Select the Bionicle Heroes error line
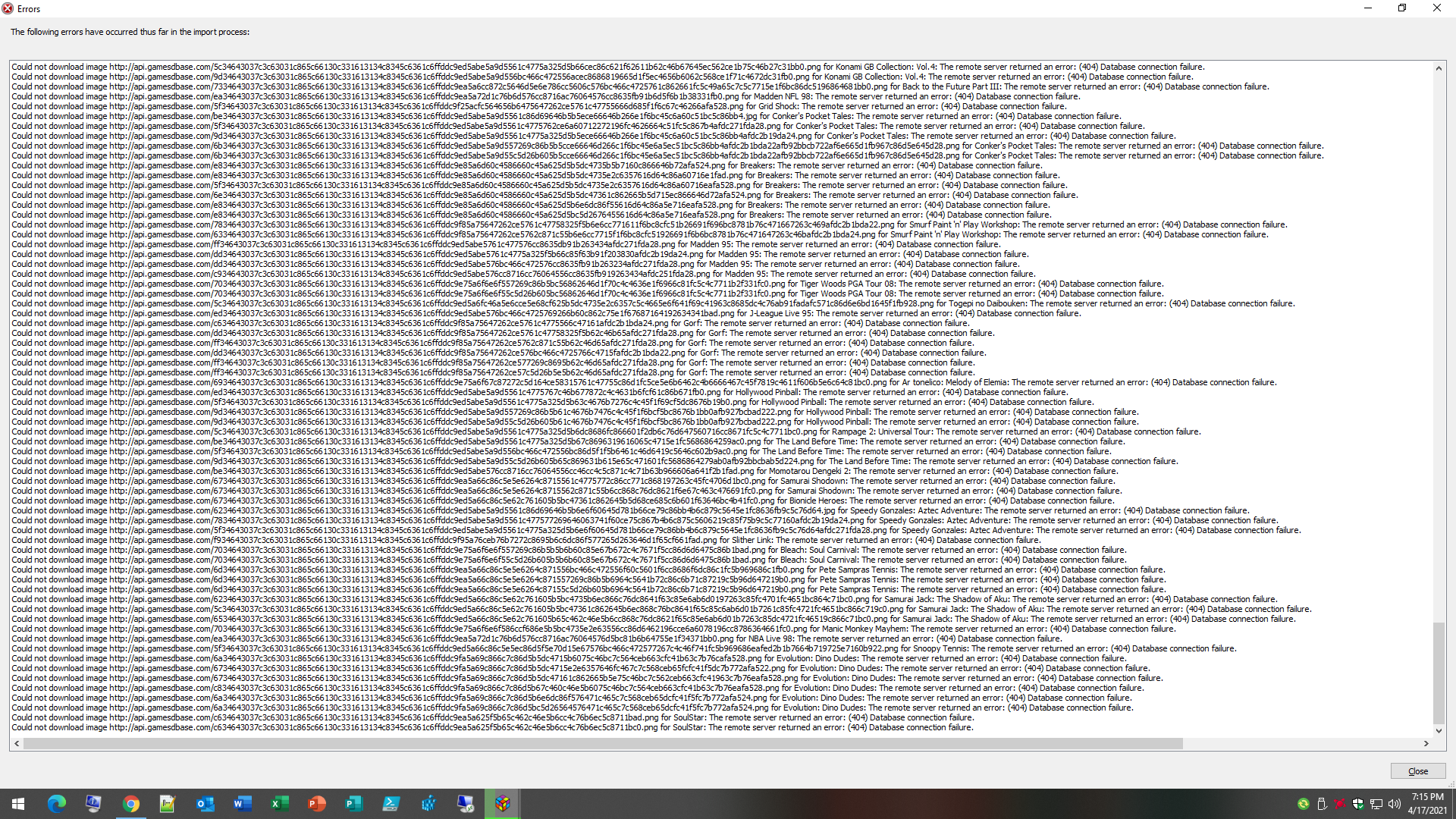 coord(563,500)
